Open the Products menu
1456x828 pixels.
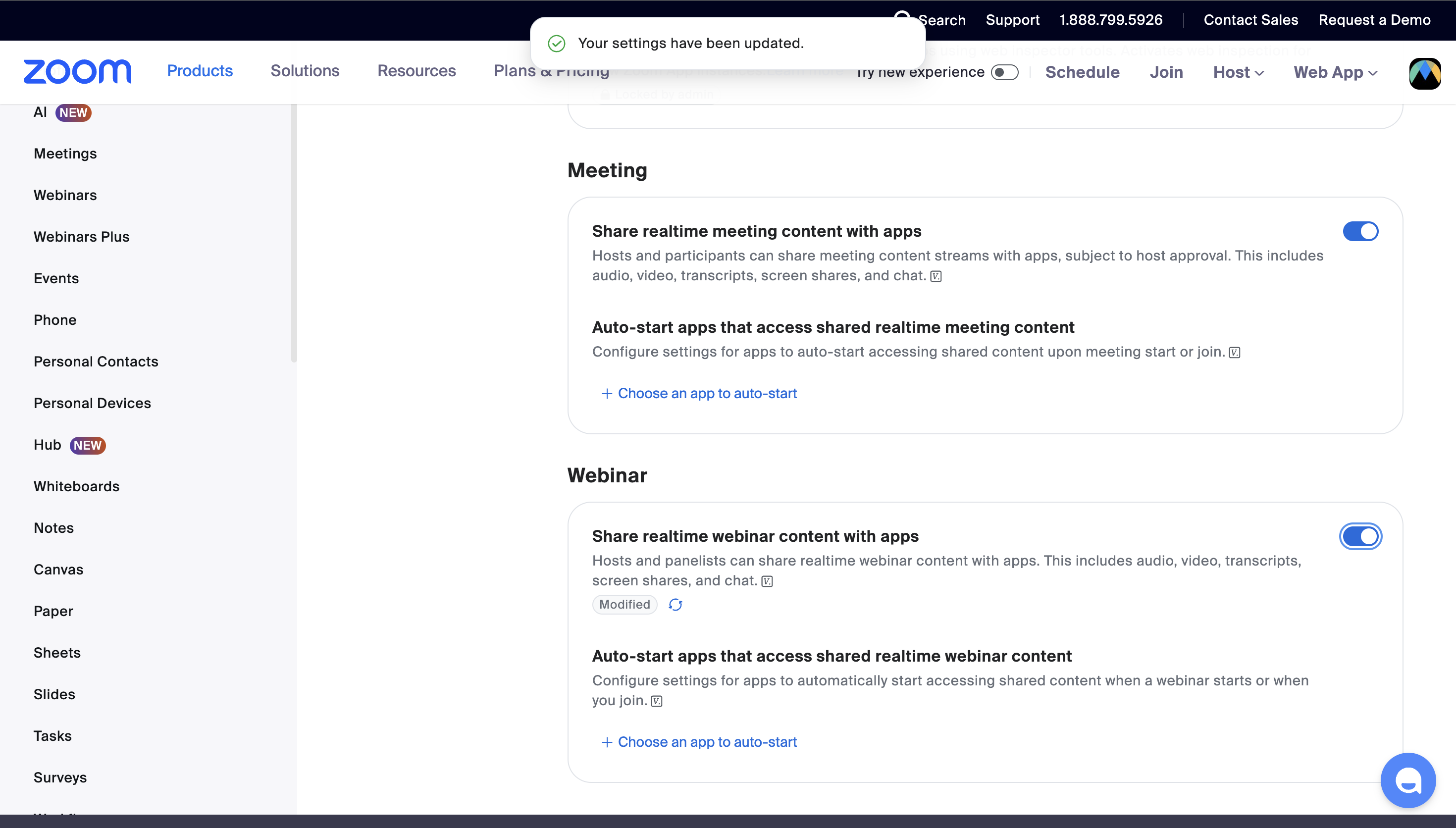click(200, 70)
